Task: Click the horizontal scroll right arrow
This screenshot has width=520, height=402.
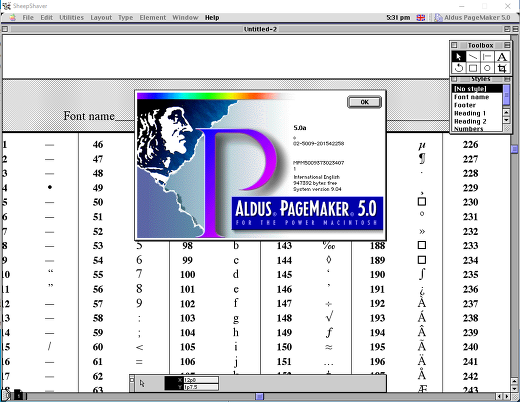Action: (x=507, y=396)
